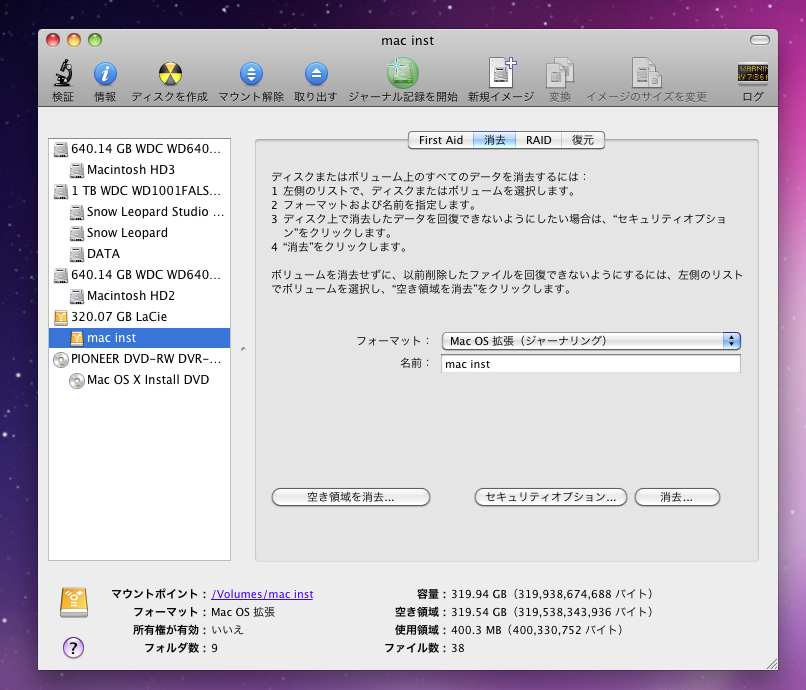Click the bottom format value Mac OS 拡張
Image resolution: width=806 pixels, height=690 pixels.
tap(243, 612)
